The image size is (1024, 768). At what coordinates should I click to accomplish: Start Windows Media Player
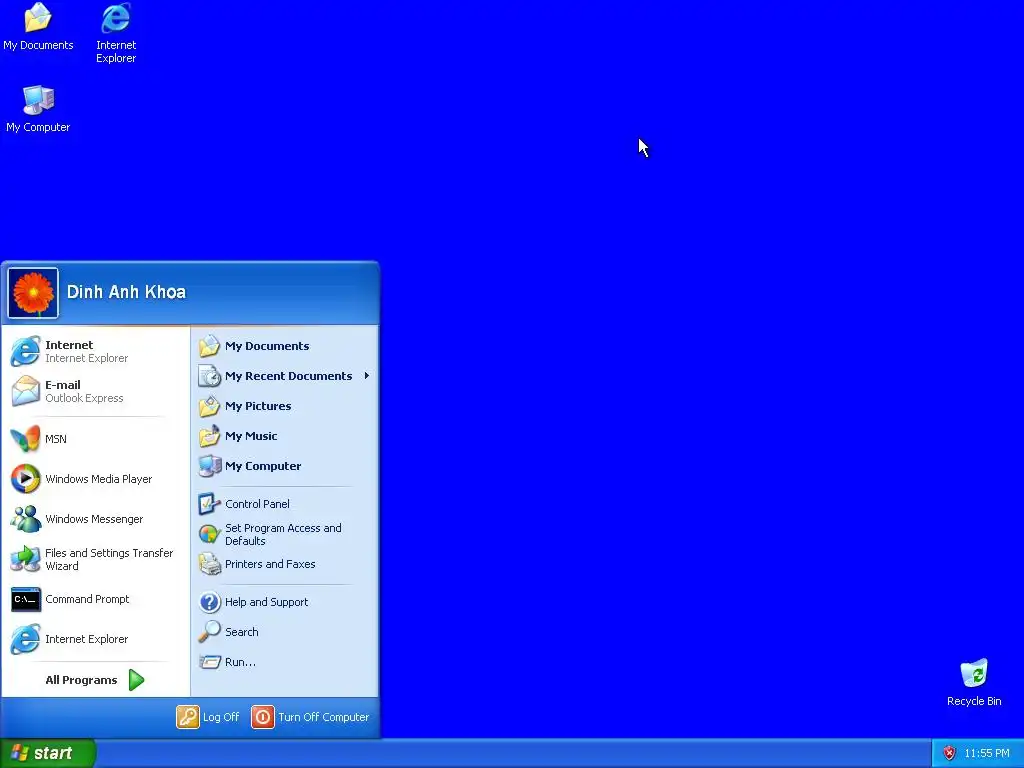tap(95, 479)
